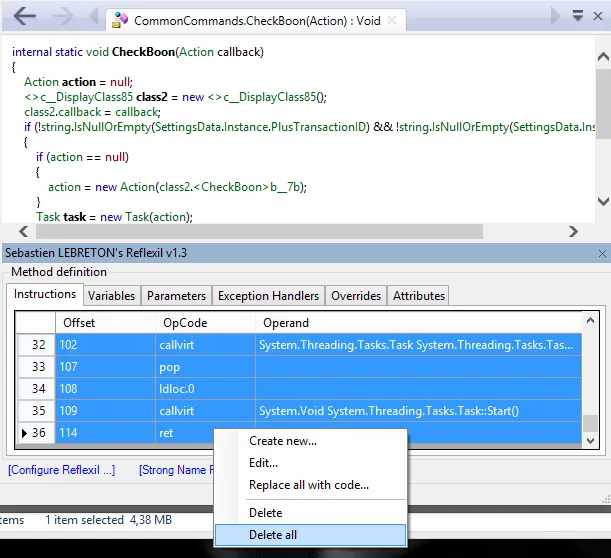Choose 'Edit...' from the context menu
The height and width of the screenshot is (558, 611).
263,463
